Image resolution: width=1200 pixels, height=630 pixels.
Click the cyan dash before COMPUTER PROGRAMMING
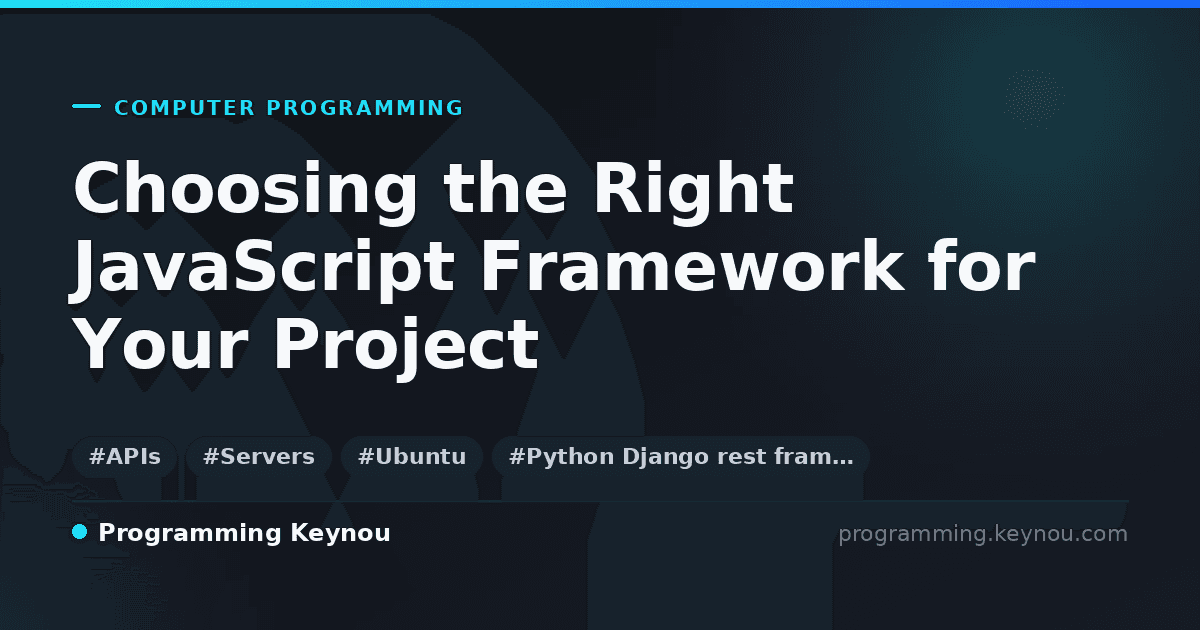pyautogui.click(x=87, y=107)
